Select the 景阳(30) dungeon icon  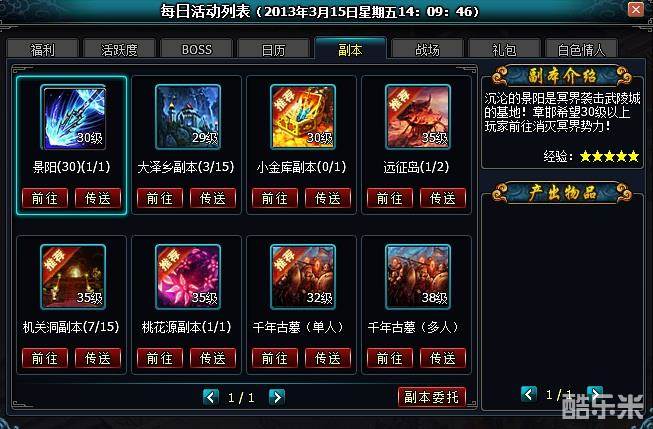(x=73, y=117)
